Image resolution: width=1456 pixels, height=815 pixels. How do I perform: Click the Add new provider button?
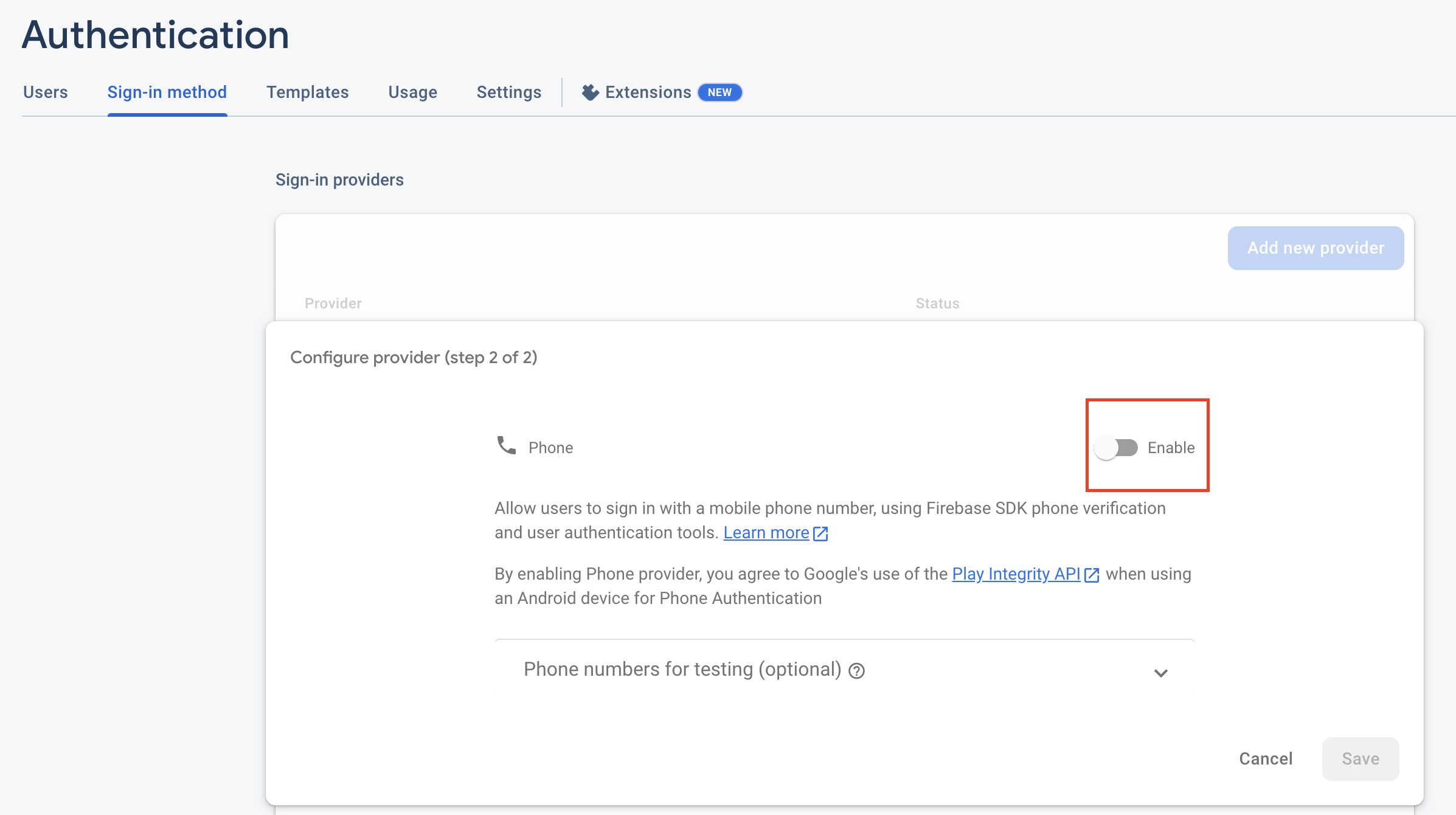(1316, 248)
